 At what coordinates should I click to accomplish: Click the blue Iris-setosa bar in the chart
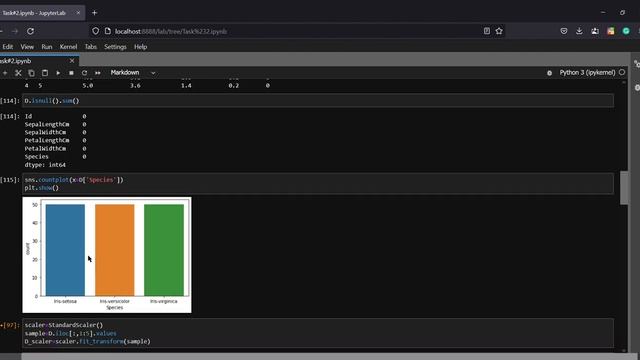65,250
